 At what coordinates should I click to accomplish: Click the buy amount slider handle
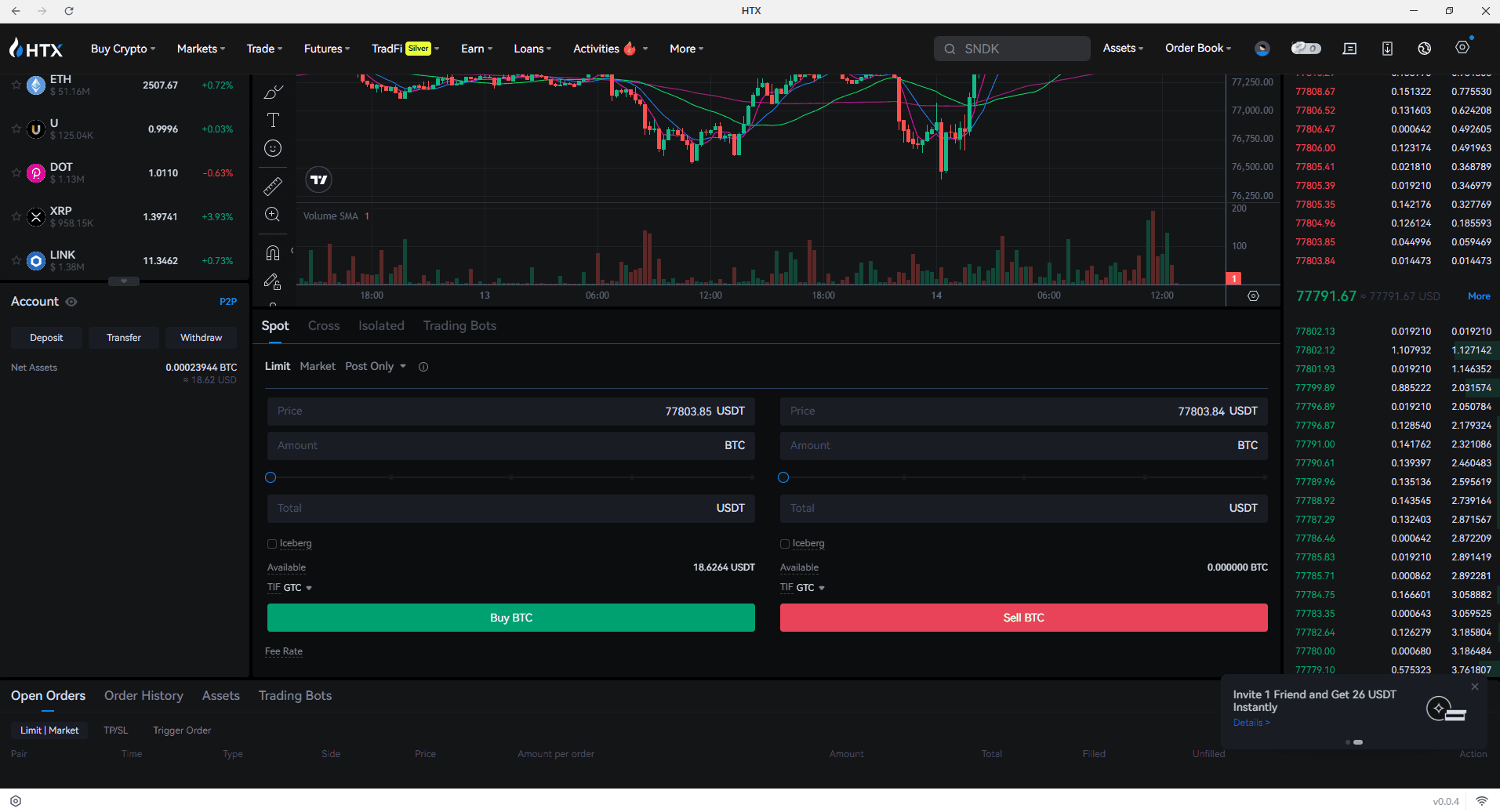click(x=271, y=477)
